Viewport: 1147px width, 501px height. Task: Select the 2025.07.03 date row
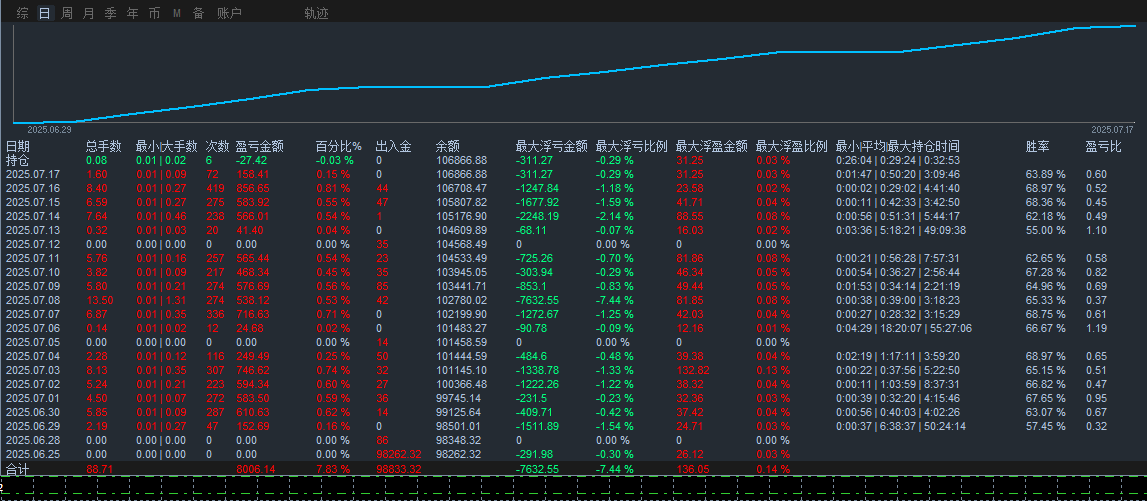point(32,369)
